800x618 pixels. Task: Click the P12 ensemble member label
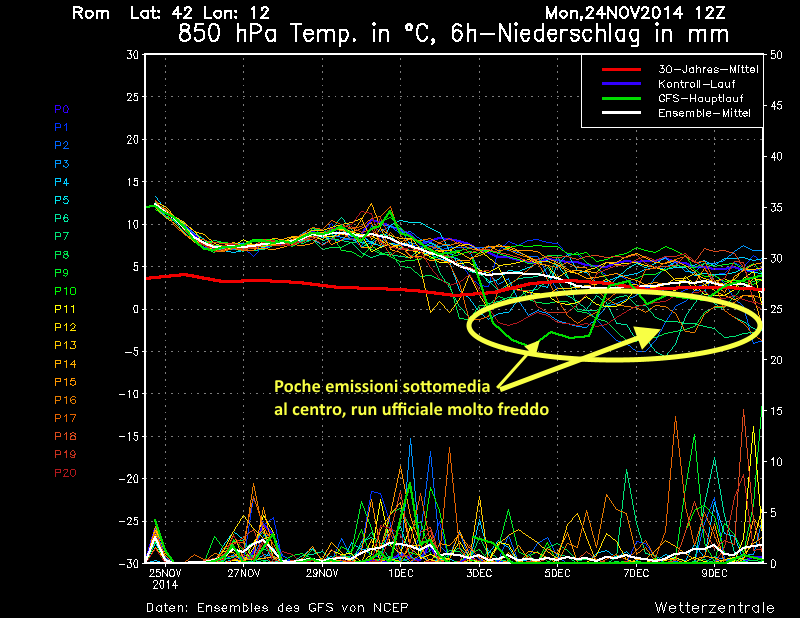[65, 327]
